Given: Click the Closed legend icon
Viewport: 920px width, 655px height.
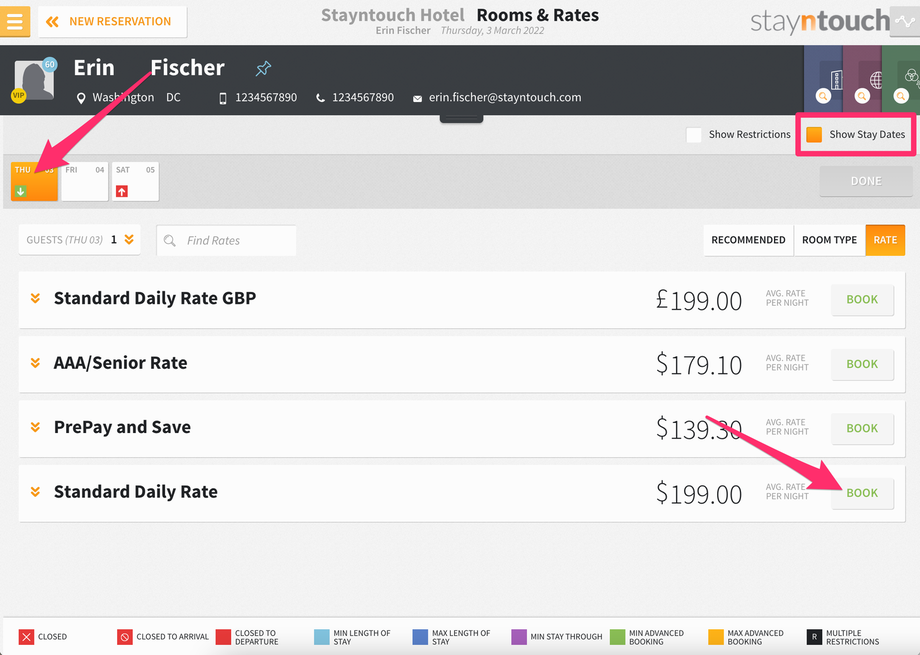Looking at the screenshot, I should pyautogui.click(x=26, y=637).
